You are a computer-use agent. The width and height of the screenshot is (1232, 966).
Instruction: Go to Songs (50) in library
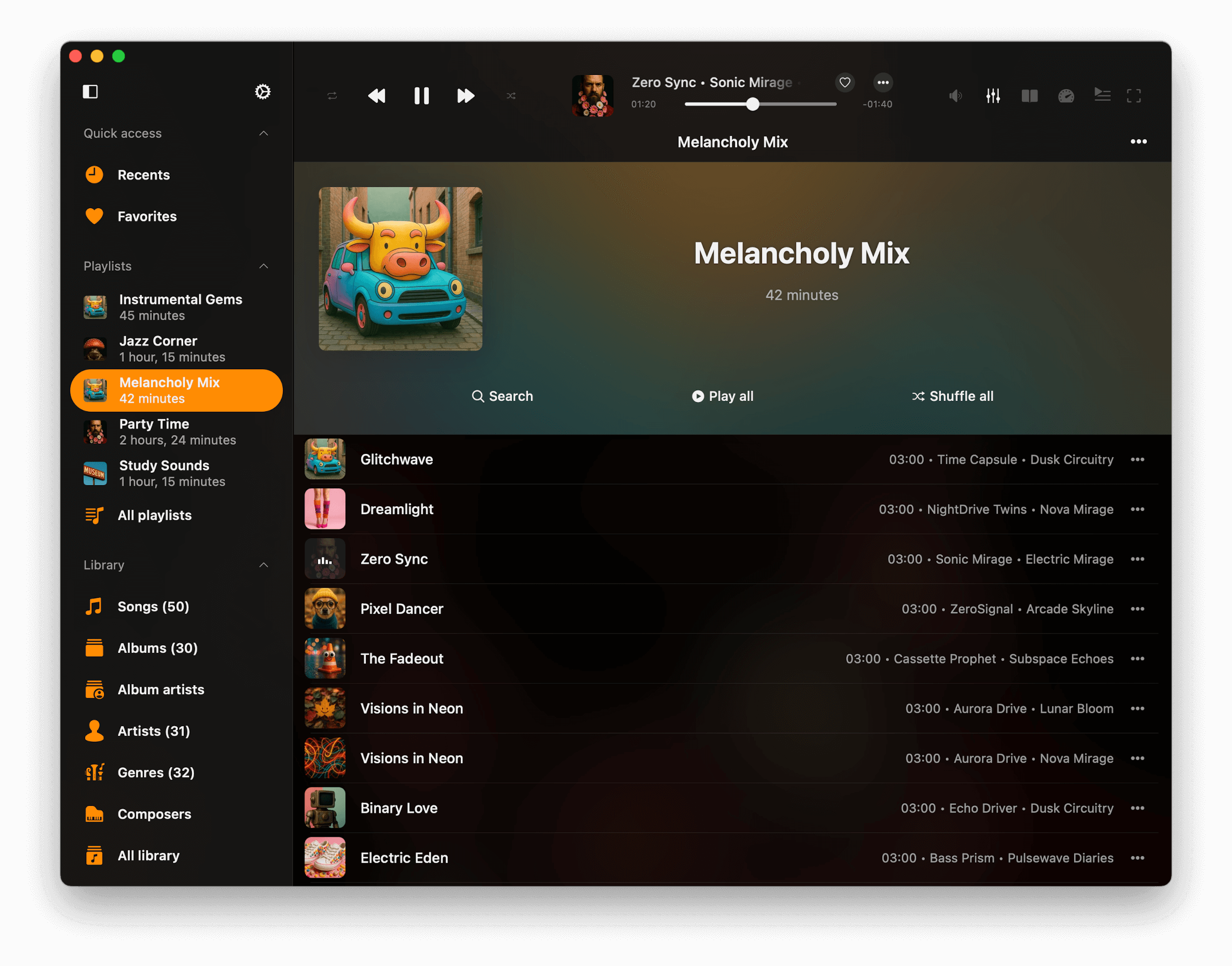pos(153,606)
